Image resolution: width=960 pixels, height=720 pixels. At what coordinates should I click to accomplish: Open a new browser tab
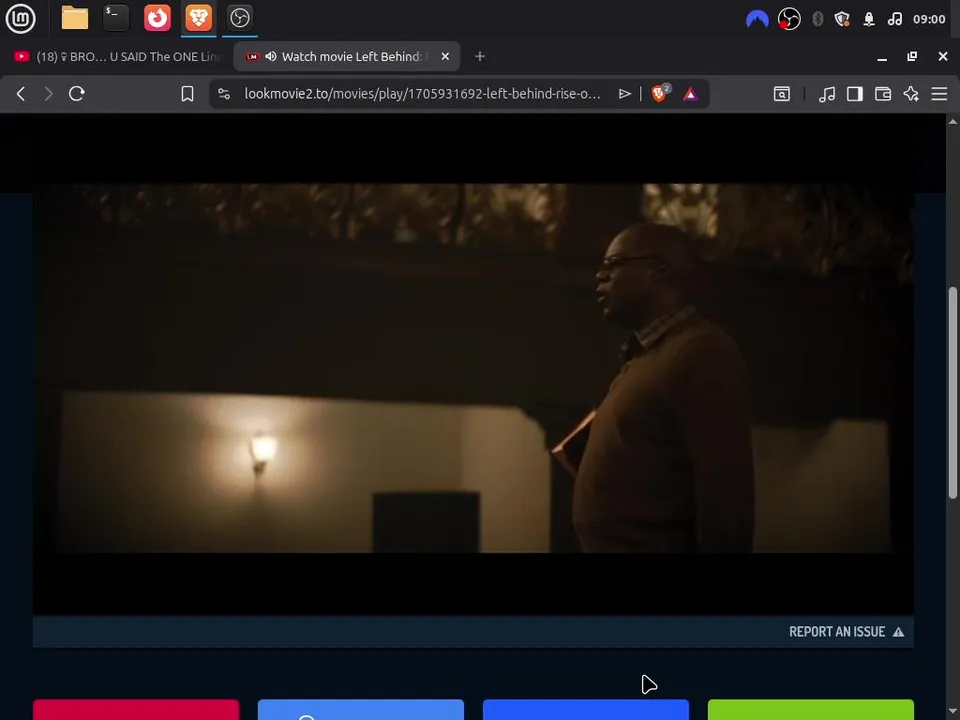click(x=480, y=56)
